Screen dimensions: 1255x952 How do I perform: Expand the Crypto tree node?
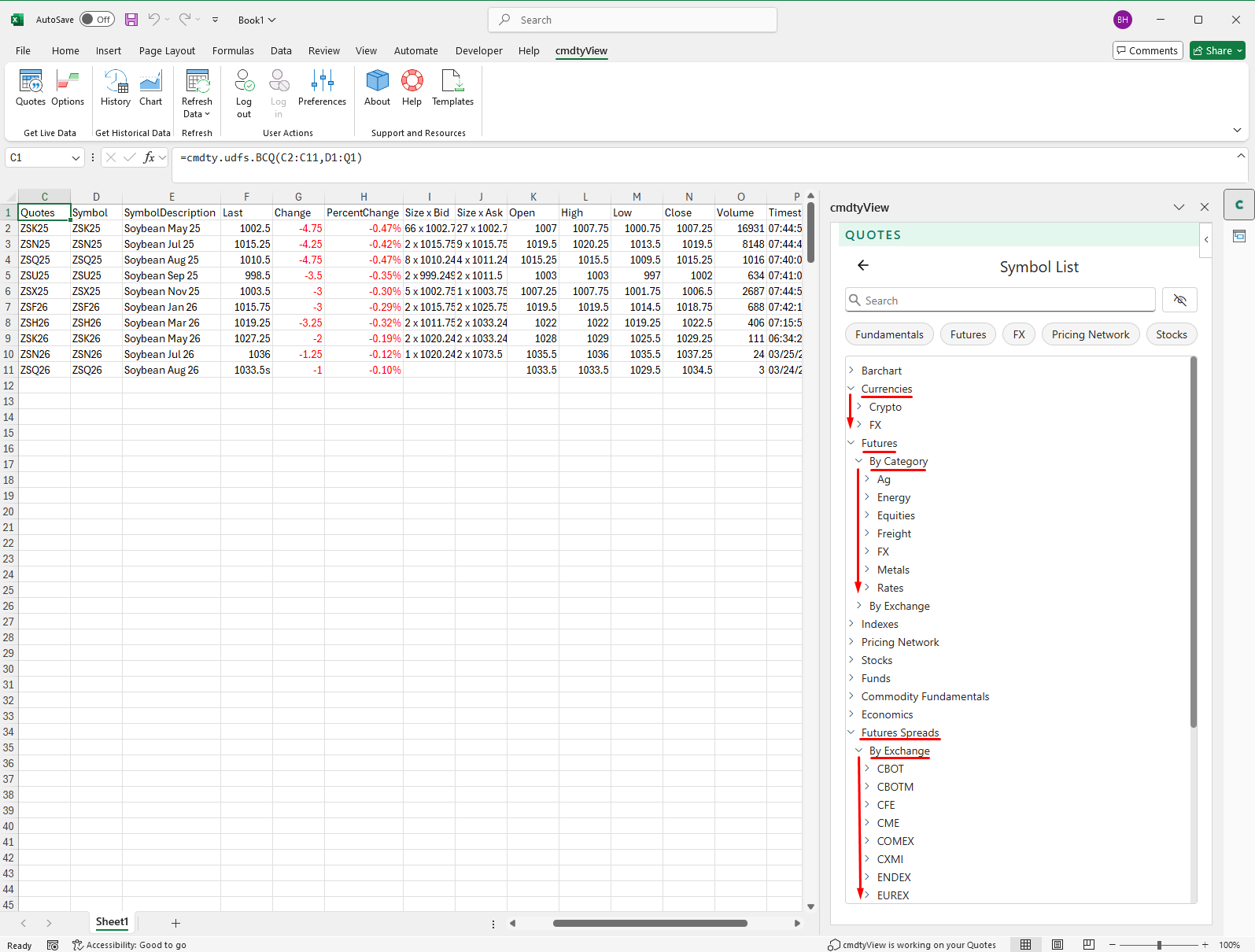click(859, 406)
